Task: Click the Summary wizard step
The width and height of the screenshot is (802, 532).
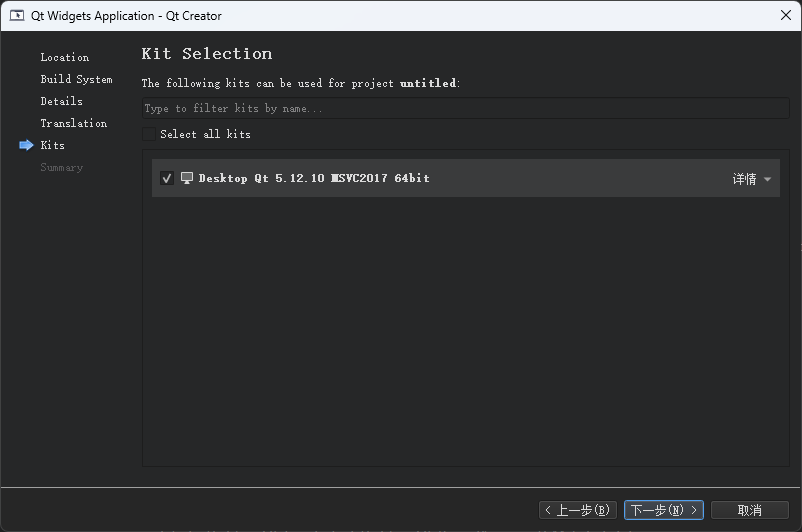Action: click(x=61, y=167)
